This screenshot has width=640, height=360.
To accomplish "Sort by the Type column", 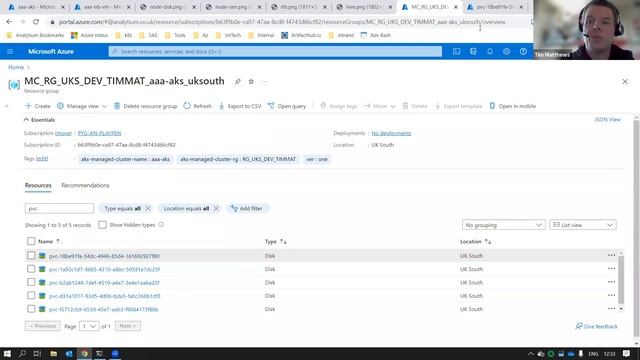I will tap(276, 242).
